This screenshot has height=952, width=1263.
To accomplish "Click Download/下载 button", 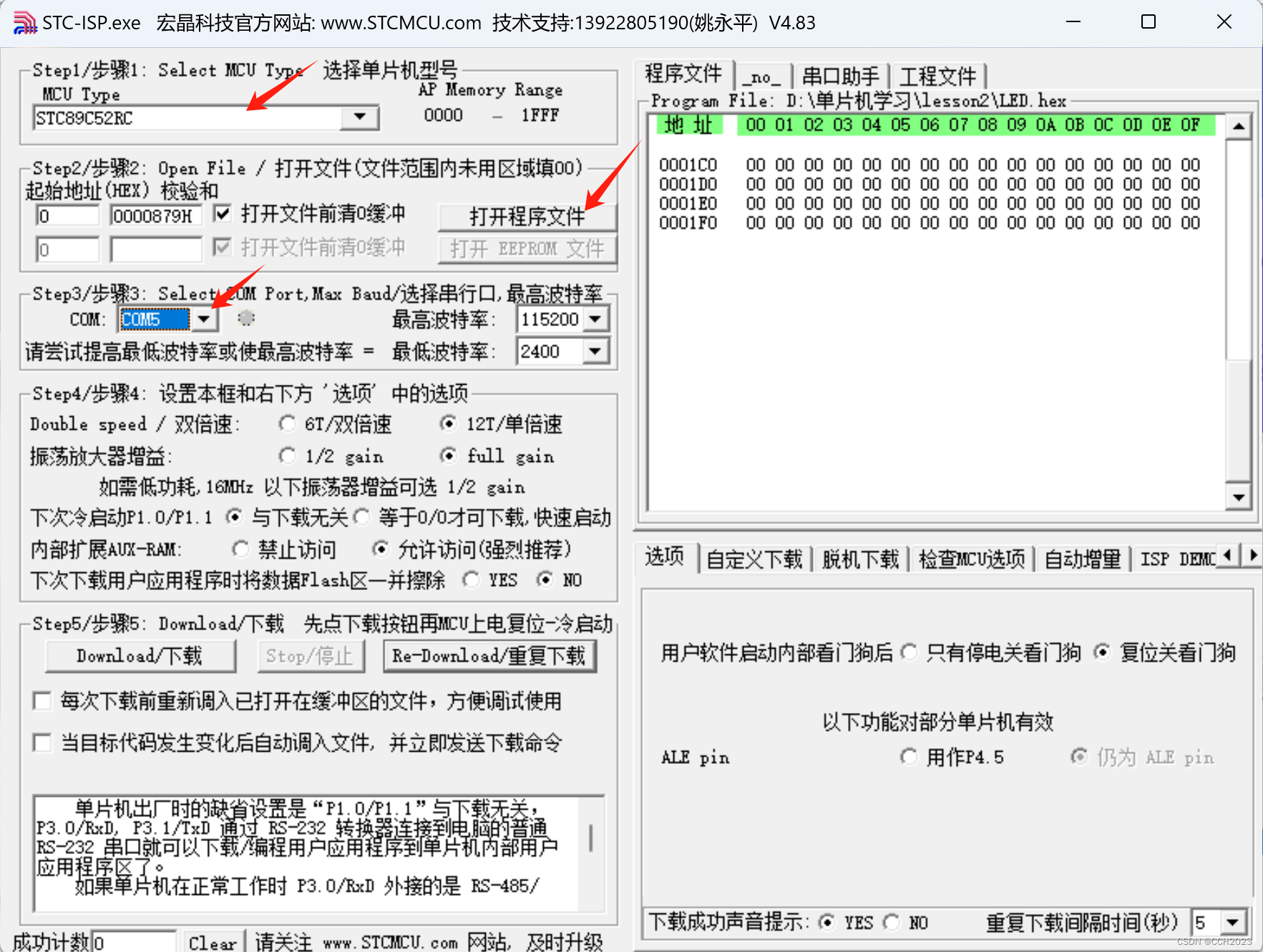I will pyautogui.click(x=140, y=656).
